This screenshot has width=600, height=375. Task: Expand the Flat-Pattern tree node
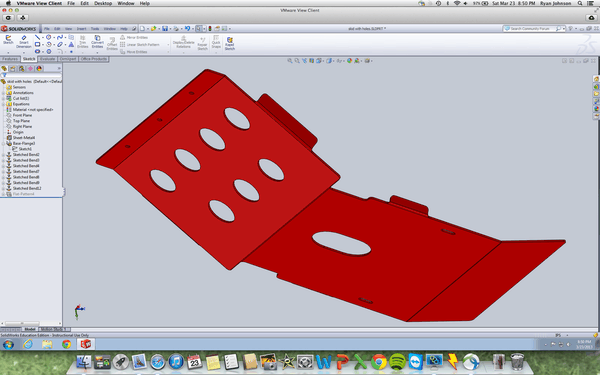click(3, 194)
